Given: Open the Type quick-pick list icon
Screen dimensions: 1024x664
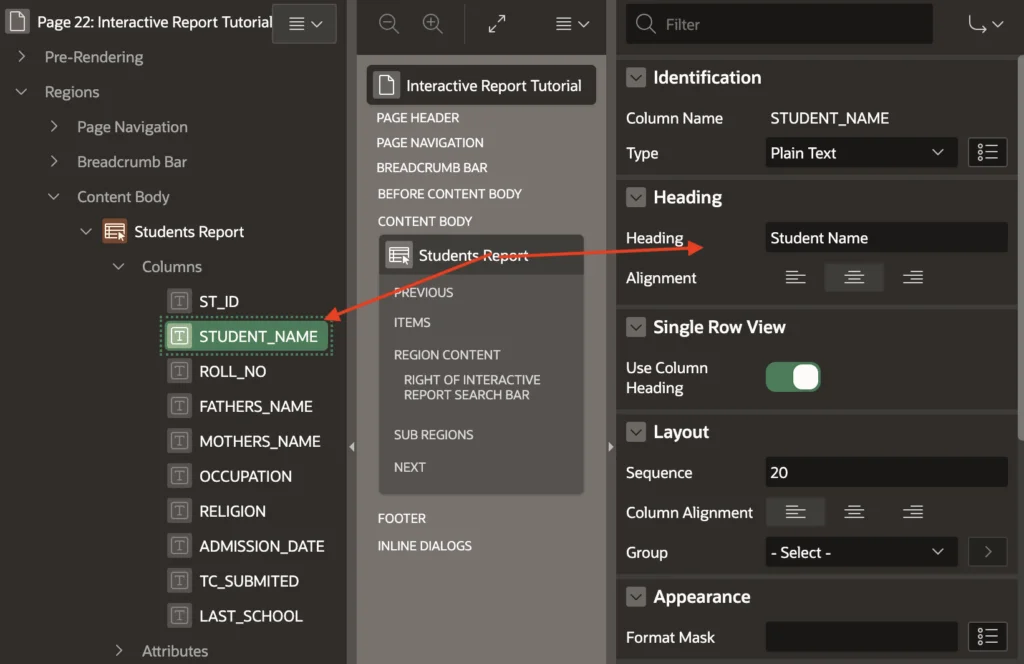Looking at the screenshot, I should point(987,153).
